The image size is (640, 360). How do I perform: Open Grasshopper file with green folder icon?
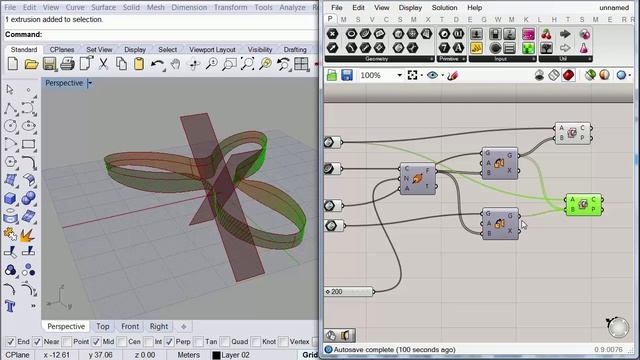click(332, 75)
